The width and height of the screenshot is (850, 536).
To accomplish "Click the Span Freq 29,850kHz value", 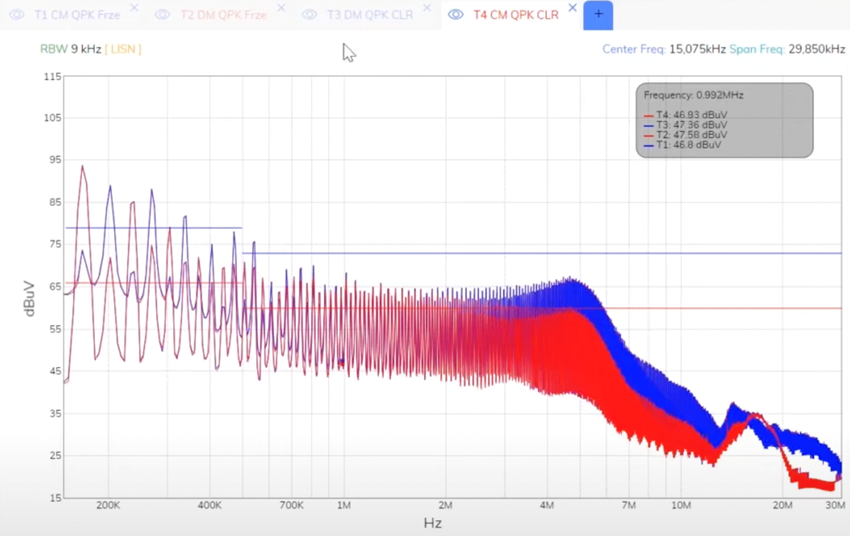I will pos(816,49).
